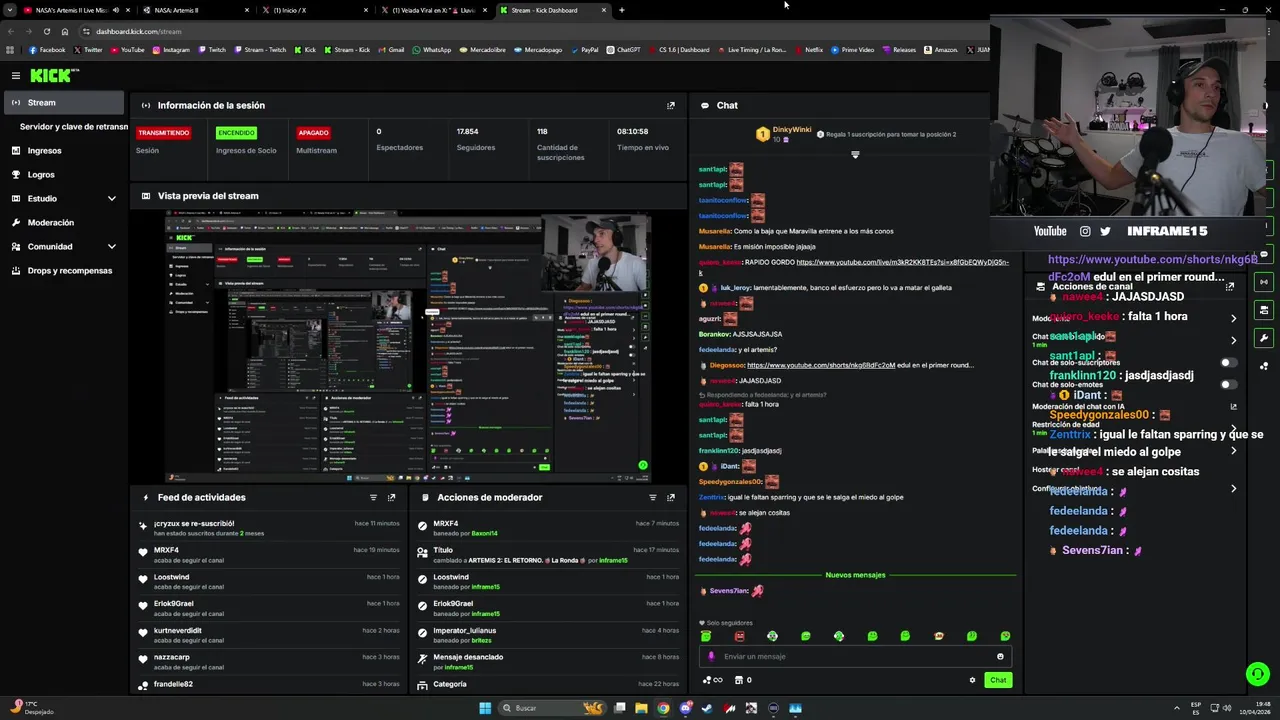Viewport: 1280px width, 720px height.
Task: Expand the Estudio sidebar section
Action: click(x=111, y=199)
